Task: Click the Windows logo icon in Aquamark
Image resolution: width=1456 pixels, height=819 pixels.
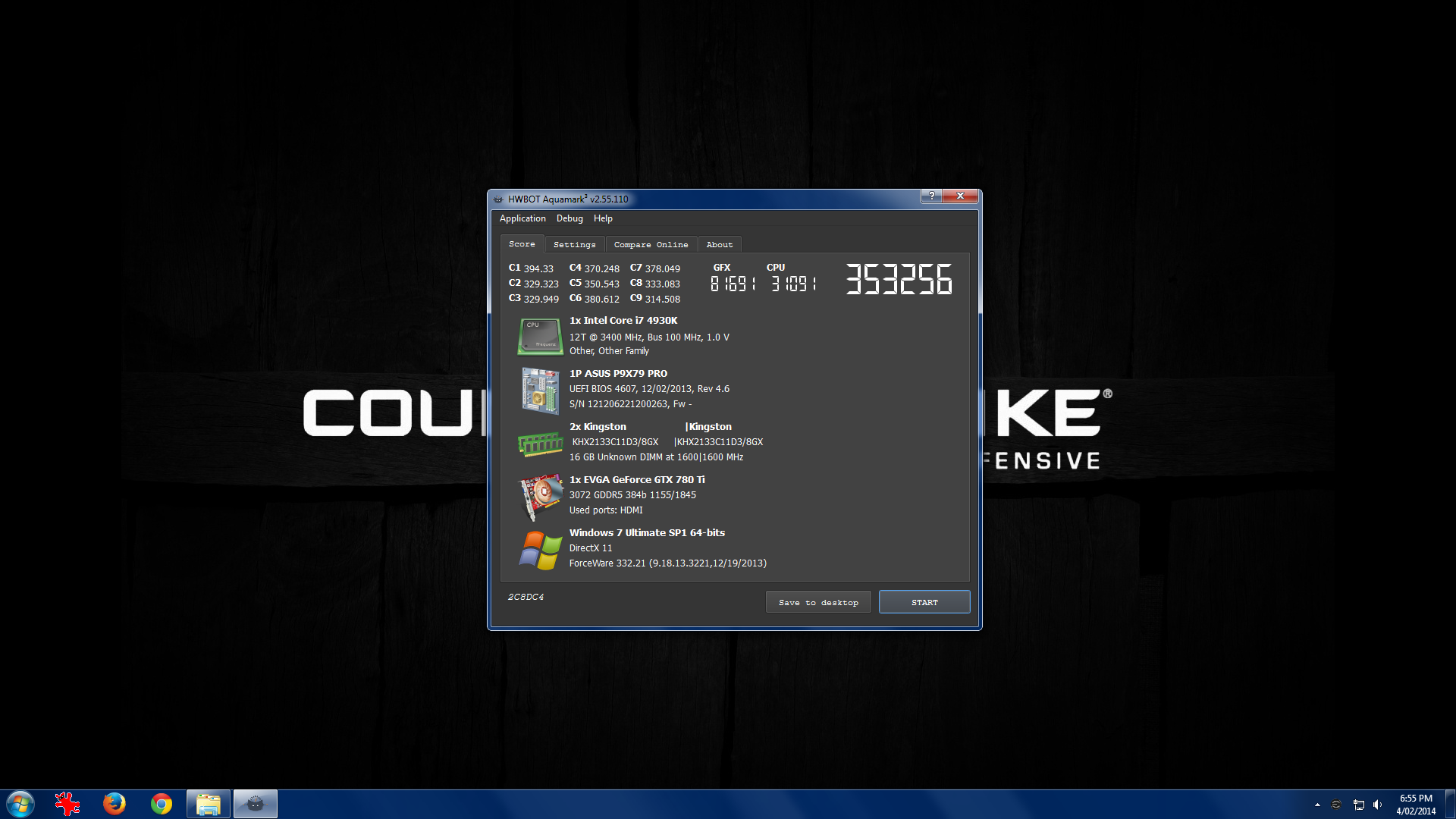Action: click(540, 550)
